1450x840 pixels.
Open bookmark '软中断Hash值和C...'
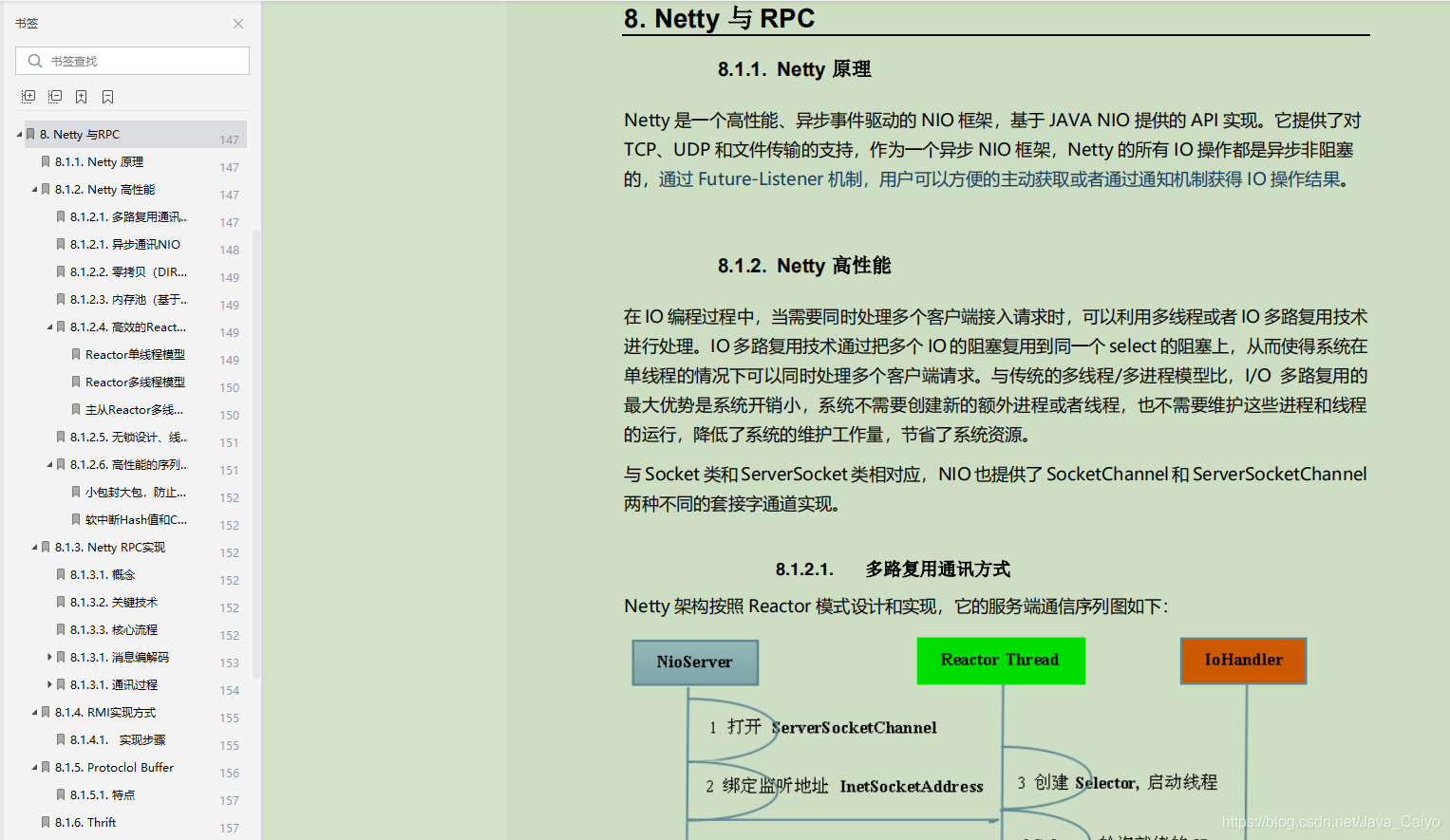136,520
